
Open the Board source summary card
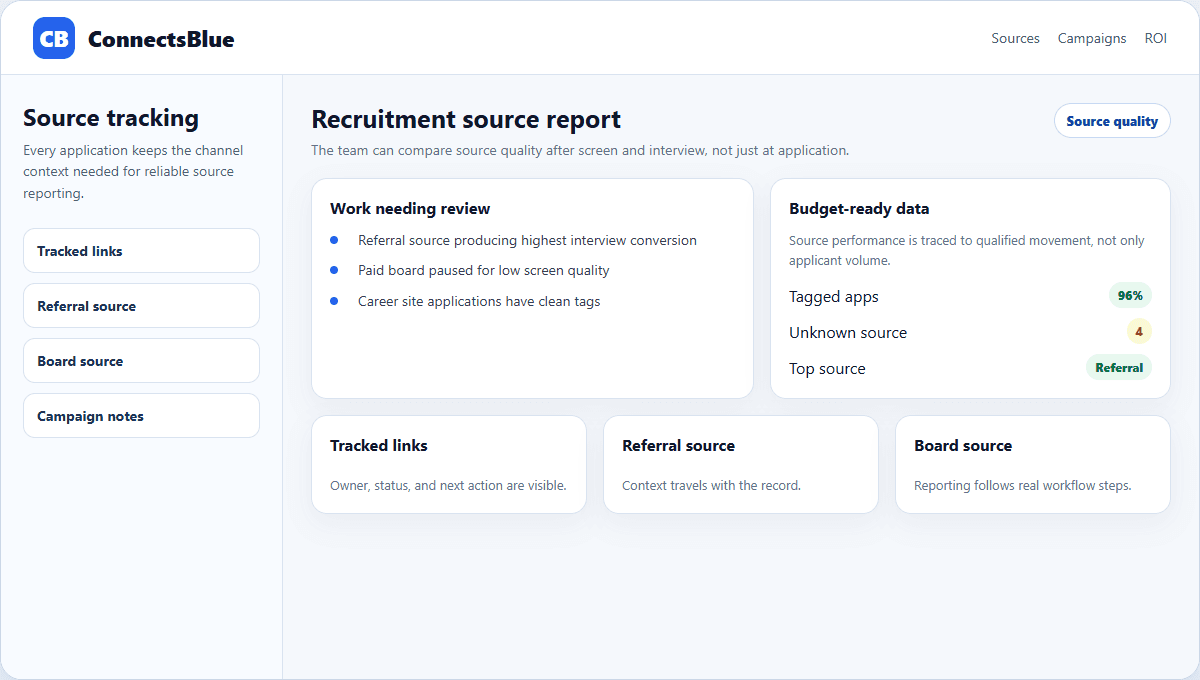(1033, 465)
